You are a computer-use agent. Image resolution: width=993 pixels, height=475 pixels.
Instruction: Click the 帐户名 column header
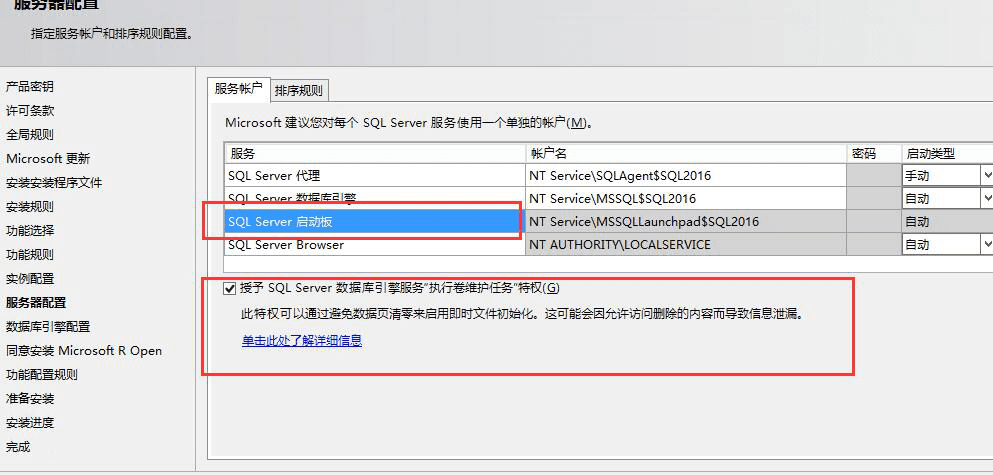tap(686, 153)
